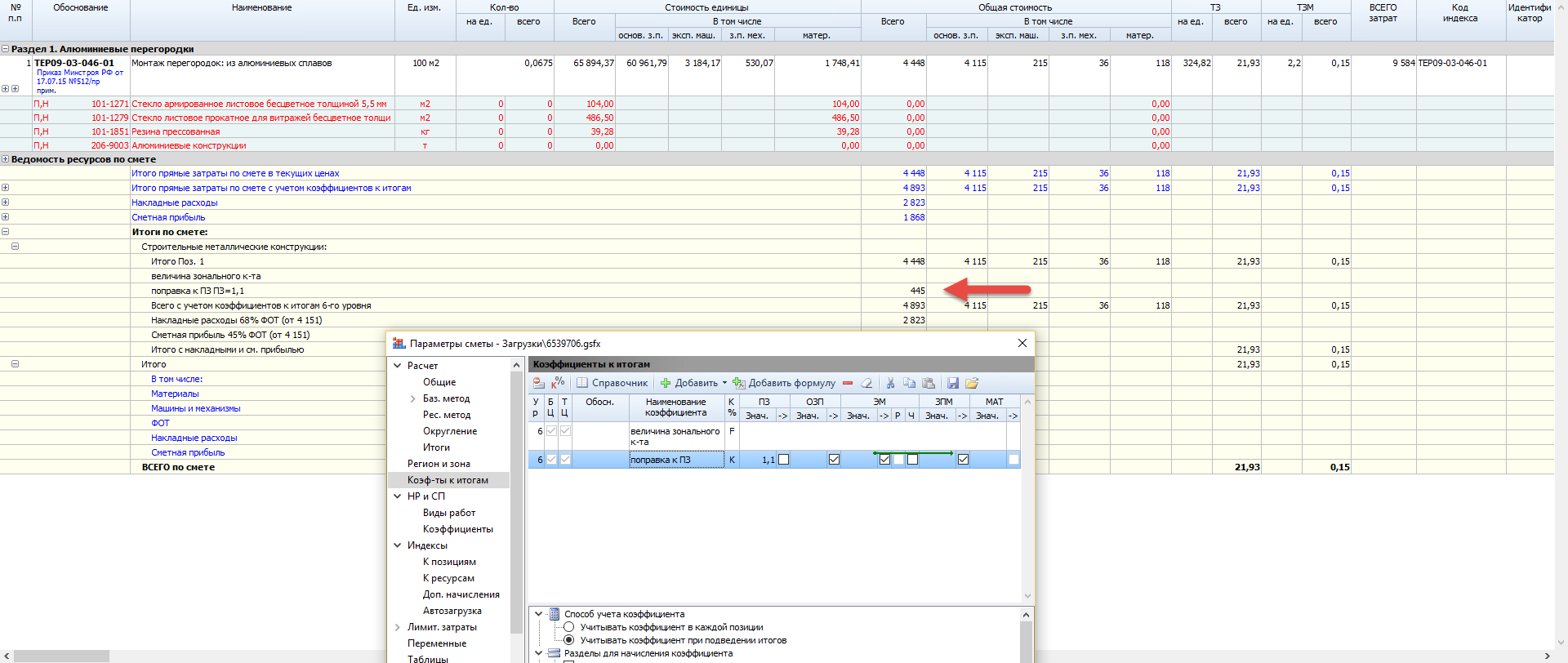1568x663 pixels.
Task: Select 'Учитывать коэффициент в каждой позиции' radio
Action: 569,627
